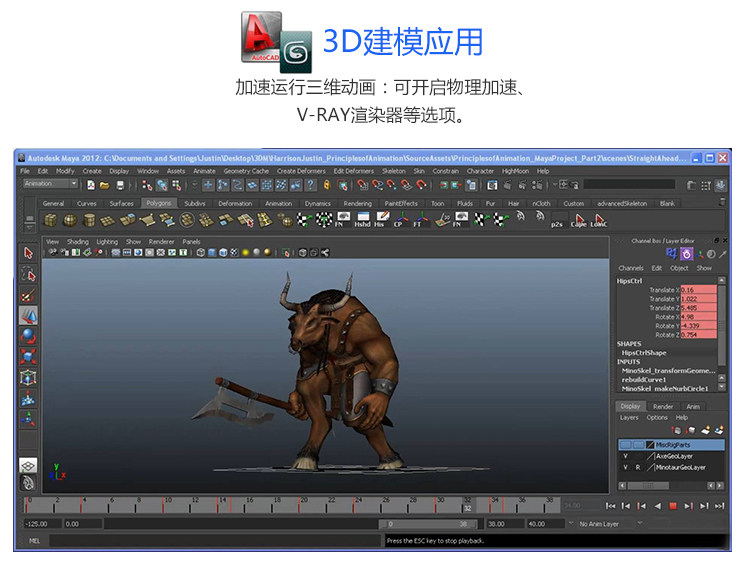Image resolution: width=750 pixels, height=571 pixels.
Task: Select the arrow Select tool in toolbox
Action: (x=28, y=253)
